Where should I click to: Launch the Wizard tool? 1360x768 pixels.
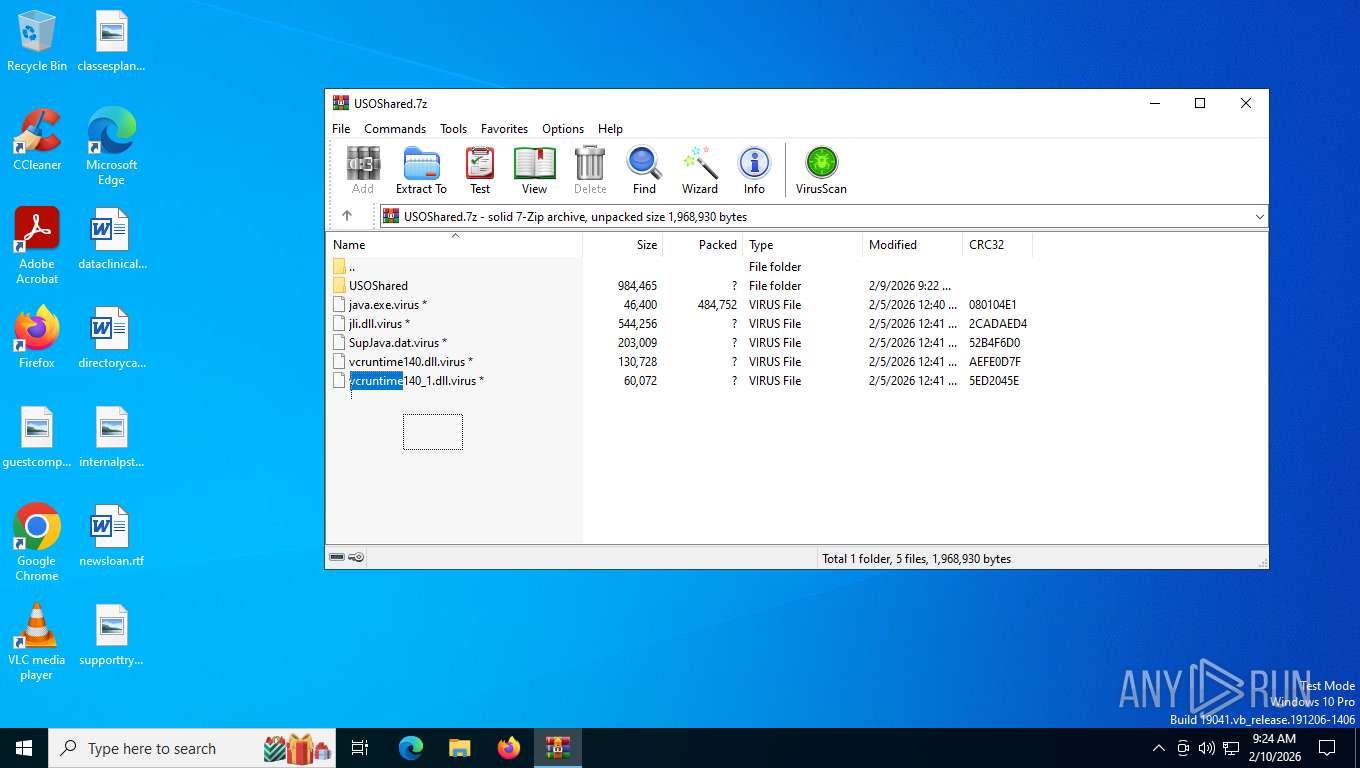[700, 170]
